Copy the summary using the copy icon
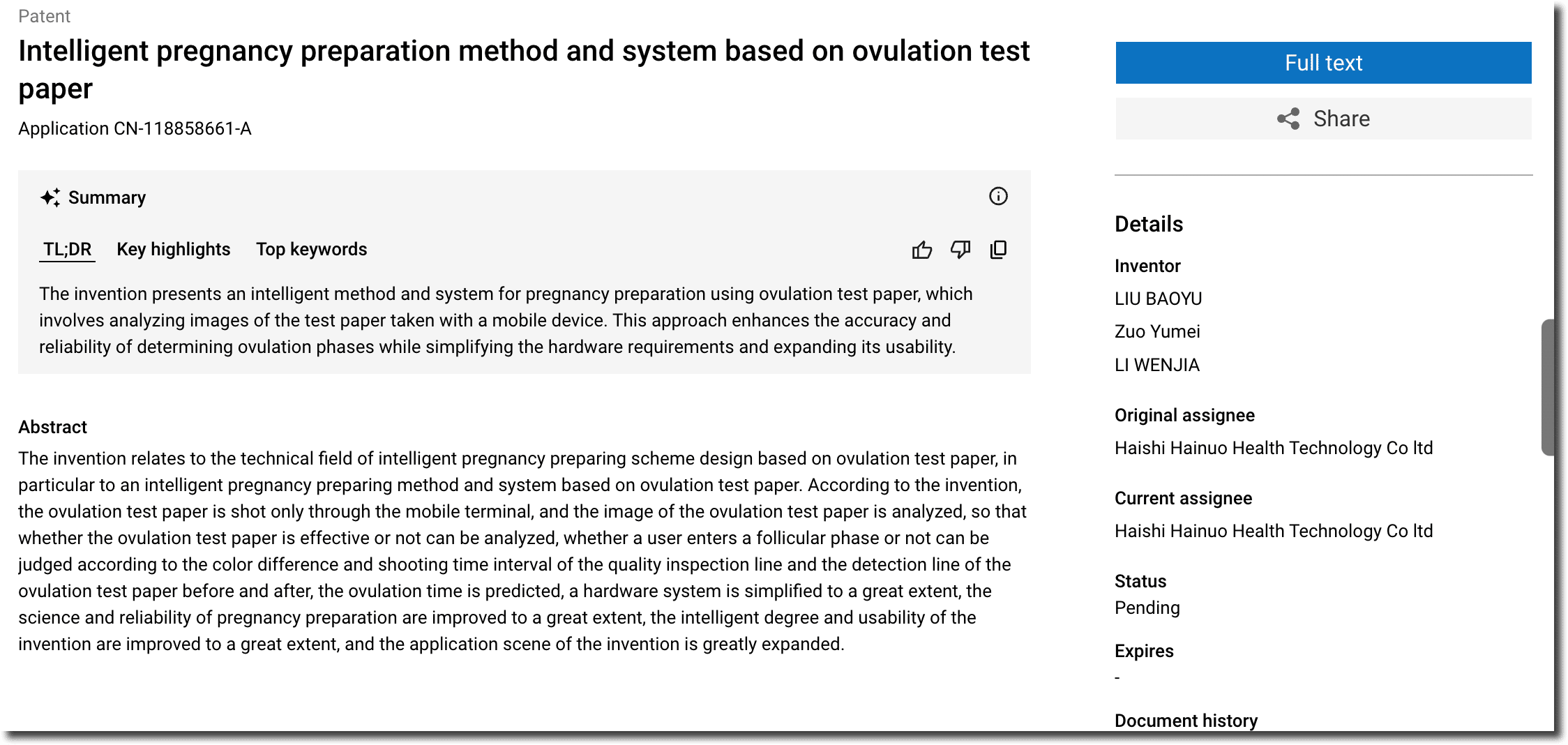 (x=998, y=250)
